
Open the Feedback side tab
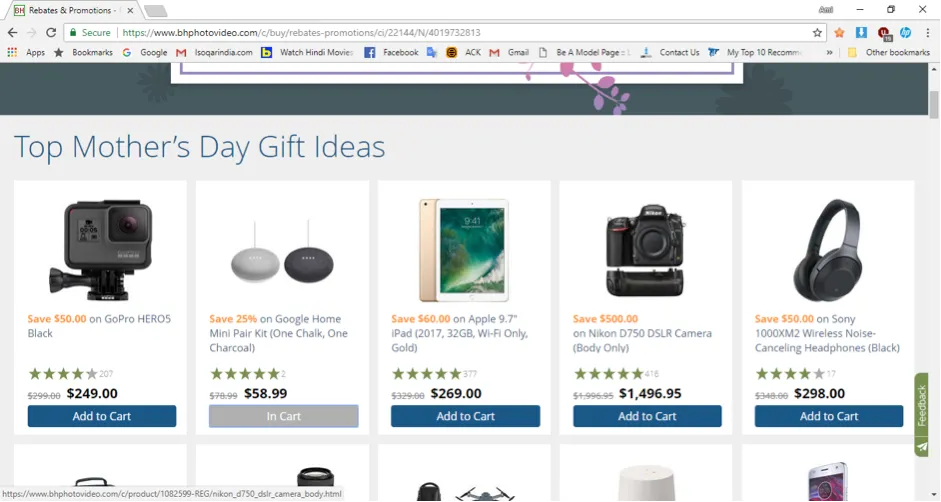pyautogui.click(x=922, y=405)
